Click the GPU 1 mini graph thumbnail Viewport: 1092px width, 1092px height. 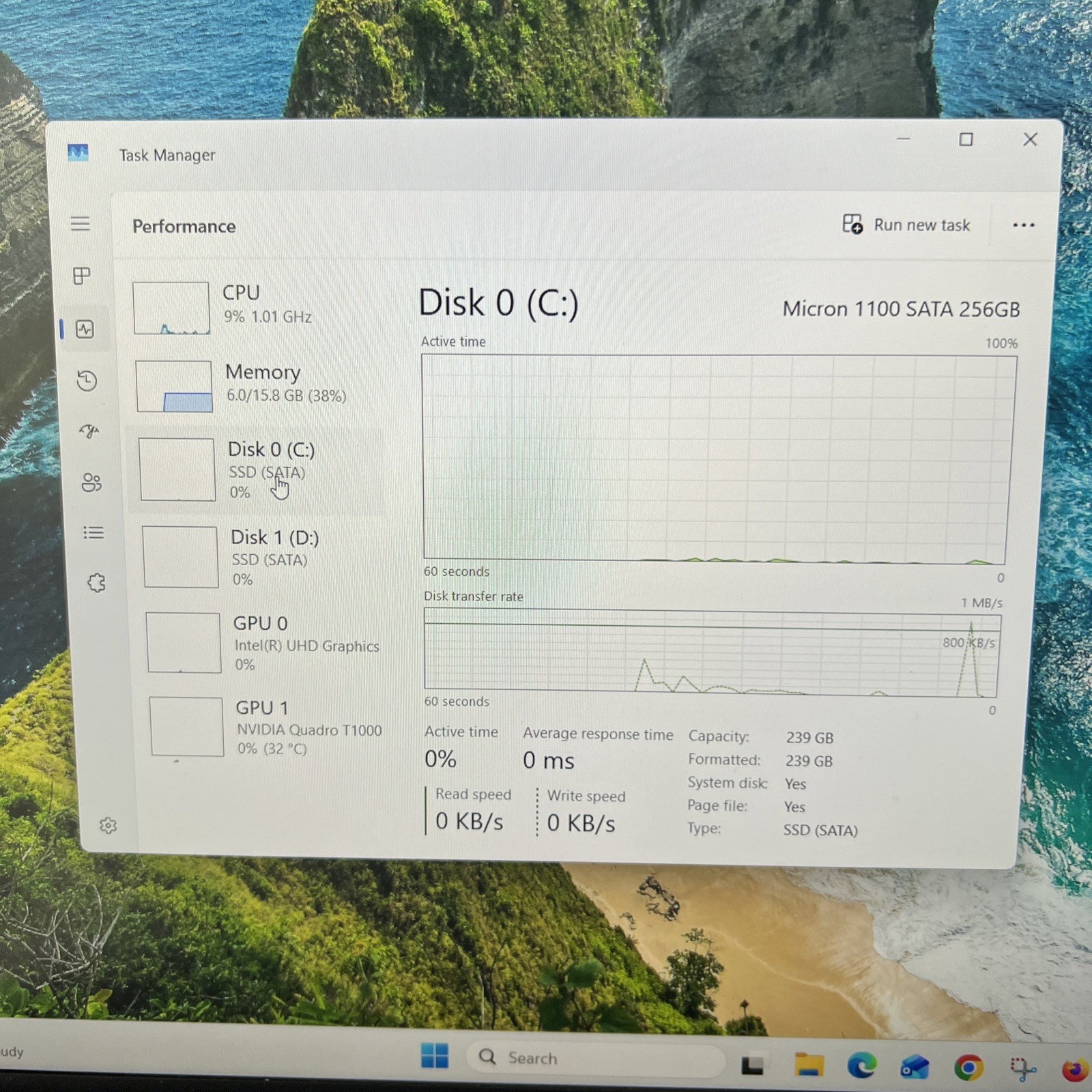coord(186,726)
